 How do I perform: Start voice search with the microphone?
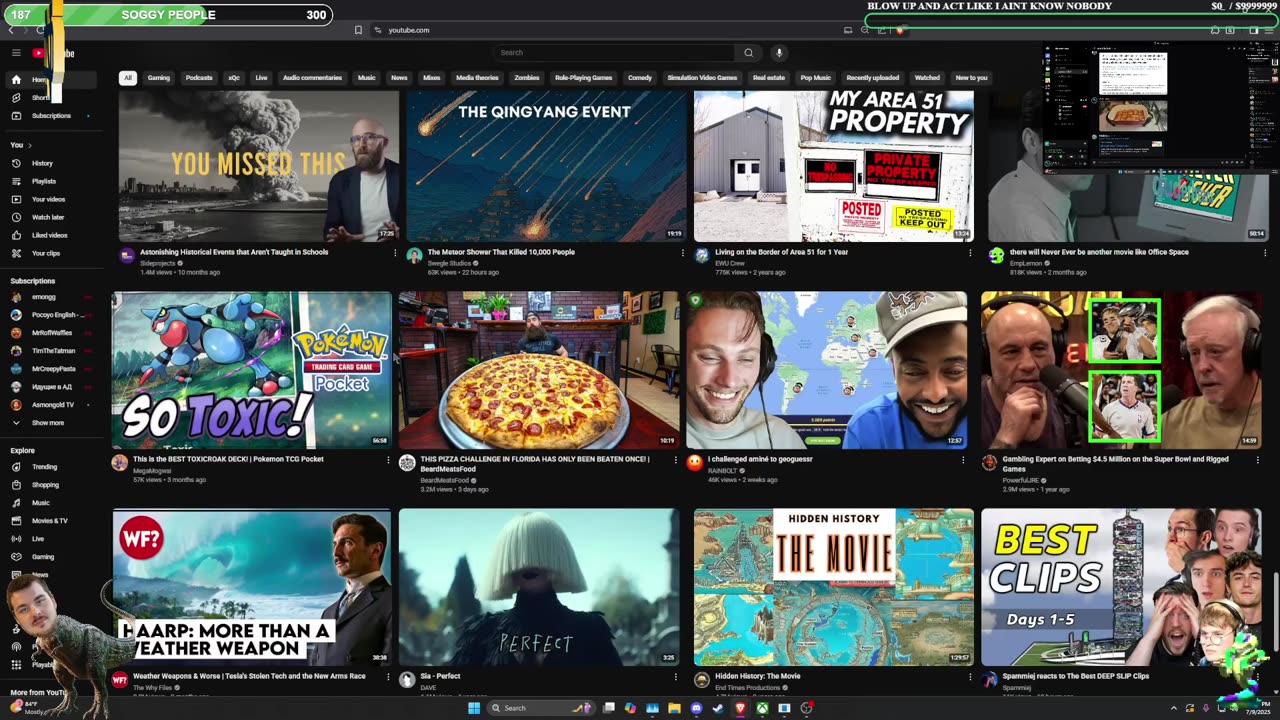click(x=779, y=53)
